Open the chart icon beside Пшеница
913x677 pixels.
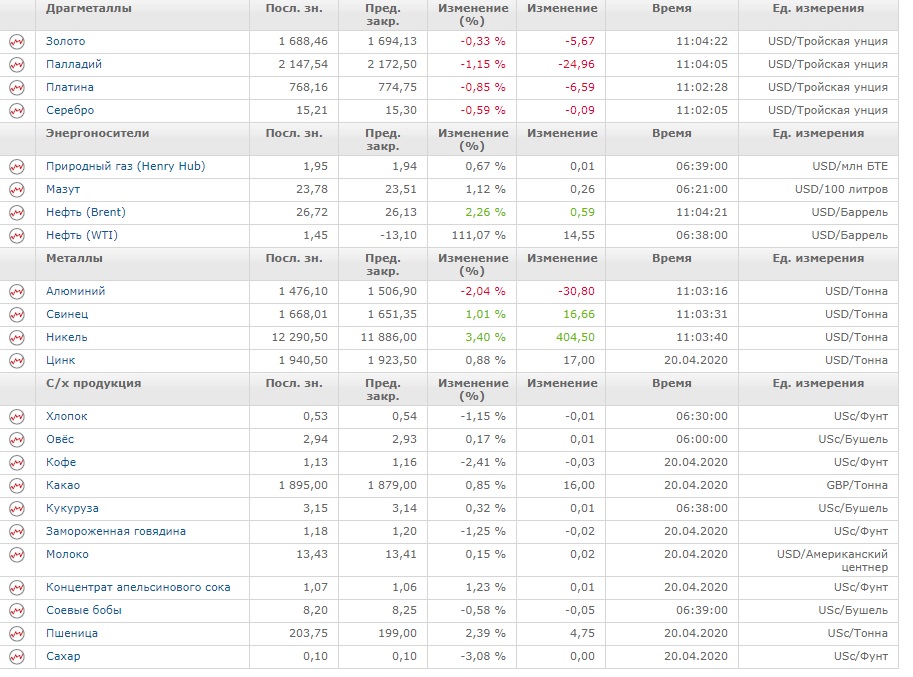click(16, 634)
